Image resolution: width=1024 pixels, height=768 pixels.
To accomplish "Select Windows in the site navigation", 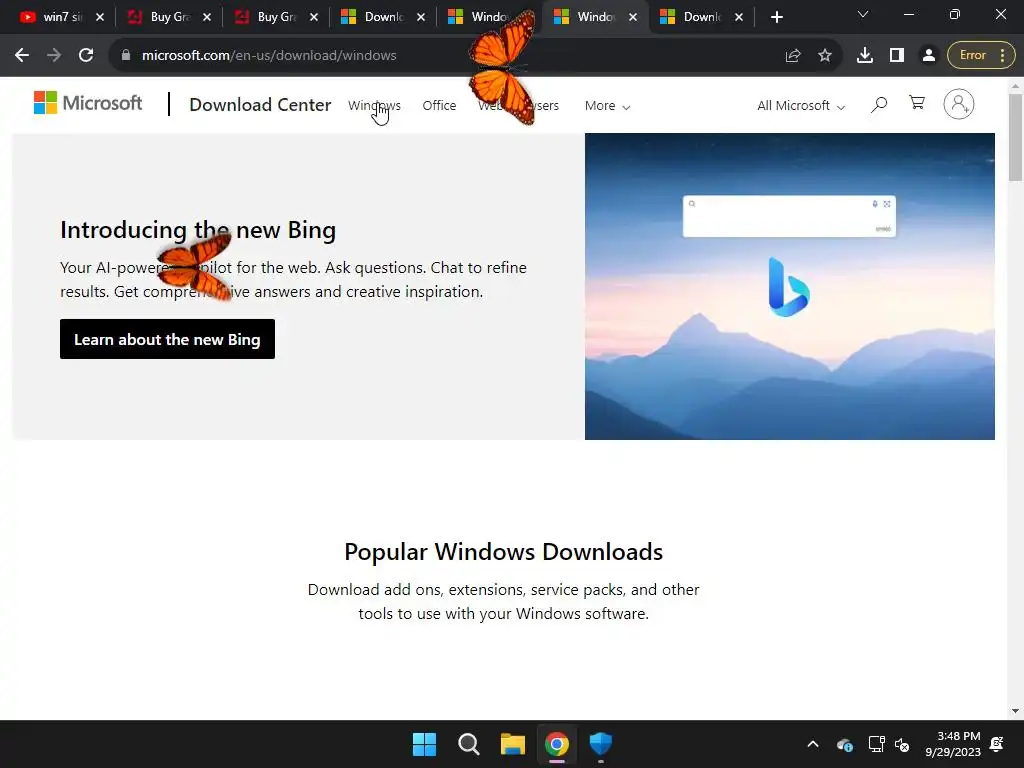I will coord(374,105).
